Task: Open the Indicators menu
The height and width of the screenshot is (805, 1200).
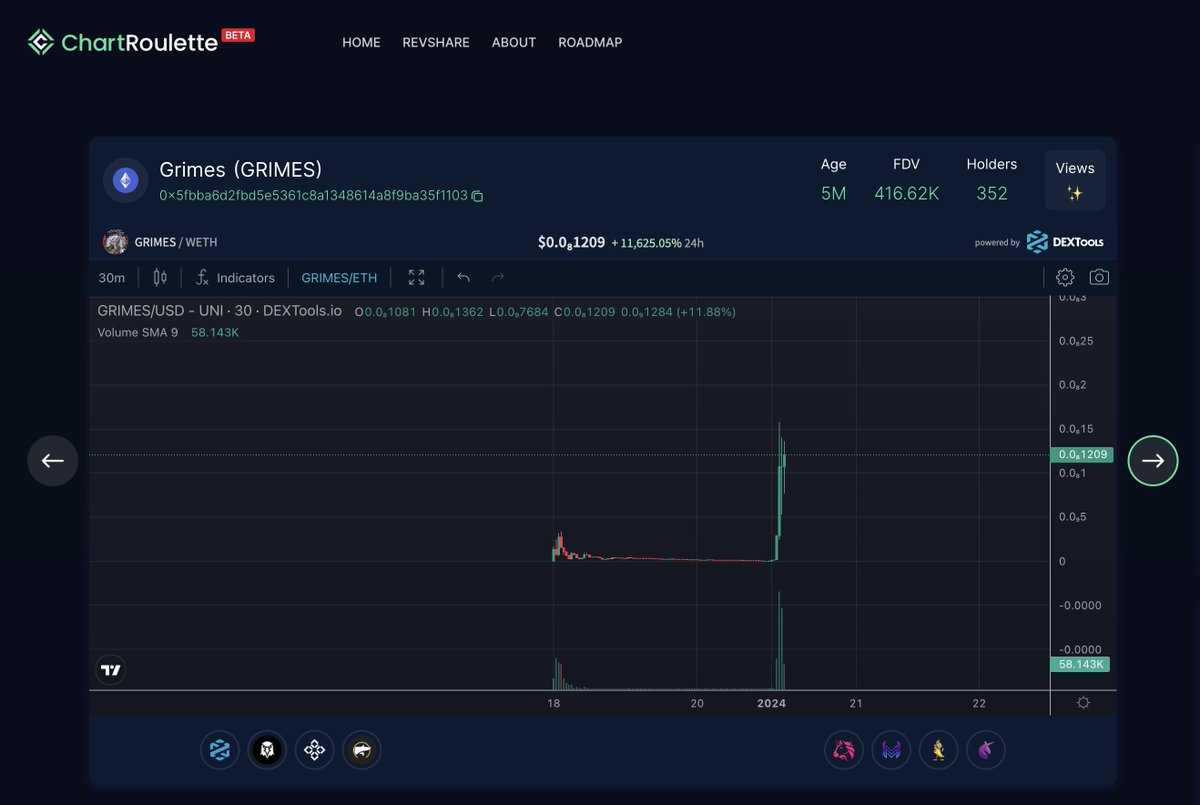Action: point(235,277)
